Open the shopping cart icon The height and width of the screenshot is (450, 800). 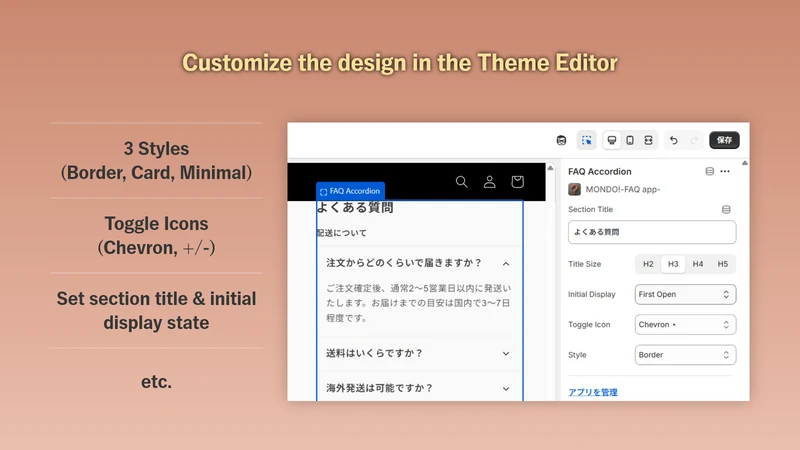[x=517, y=182]
